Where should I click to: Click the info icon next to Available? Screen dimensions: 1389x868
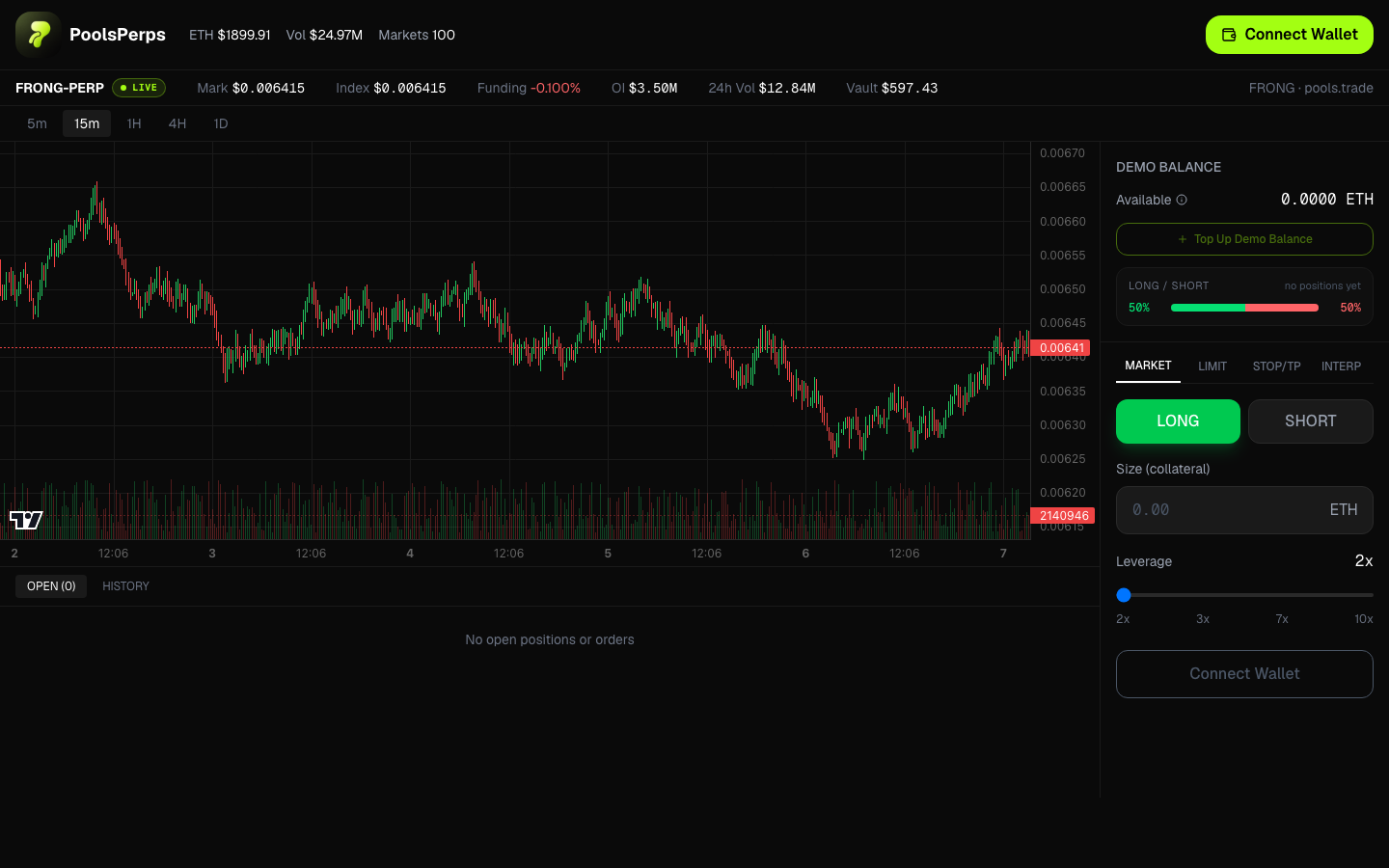[1182, 200]
